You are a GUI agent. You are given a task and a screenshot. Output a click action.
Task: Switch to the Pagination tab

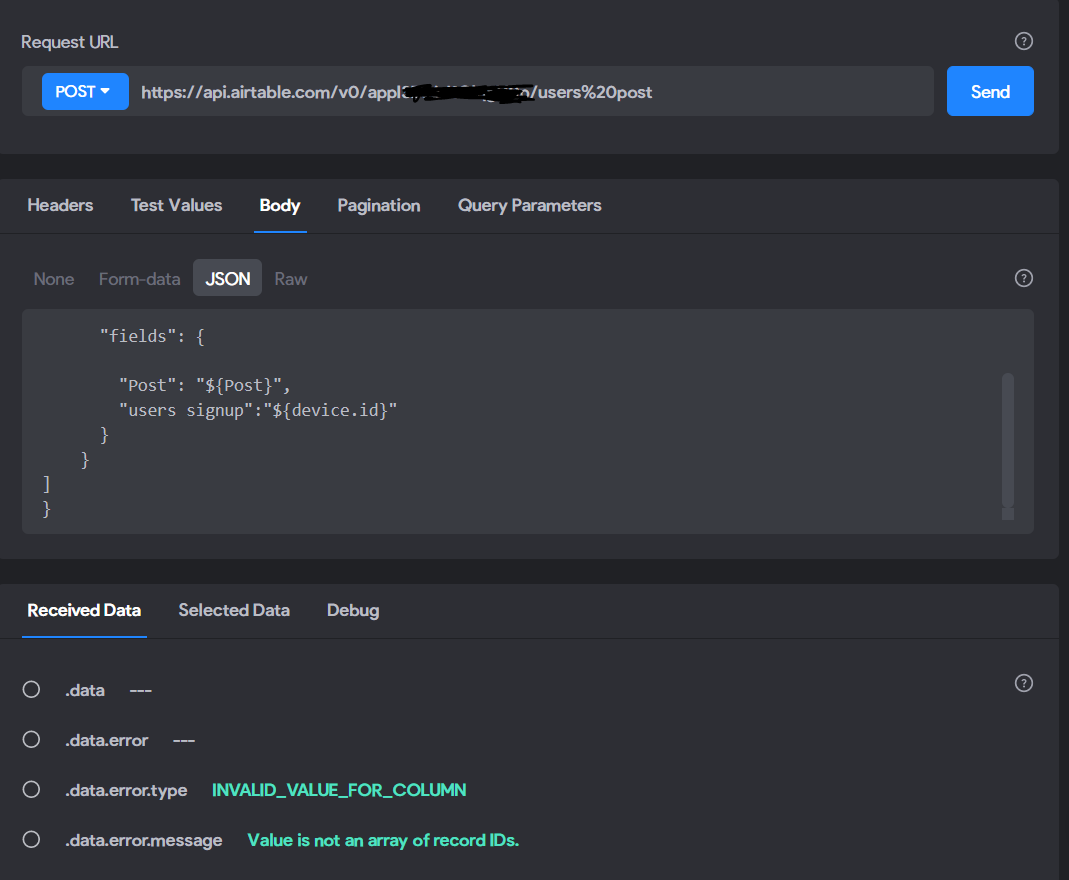click(379, 205)
